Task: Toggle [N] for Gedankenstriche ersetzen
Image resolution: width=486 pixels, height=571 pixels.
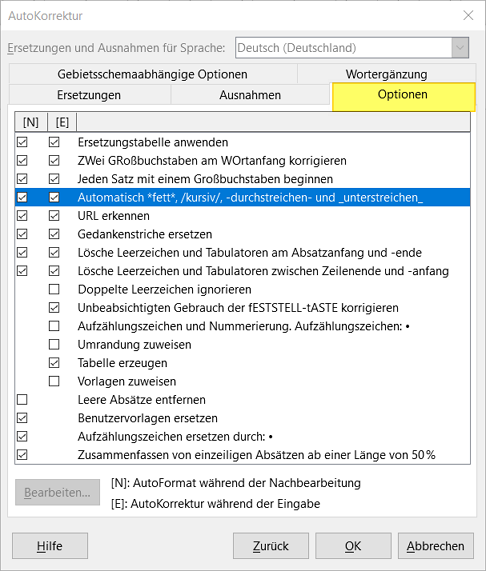Action: tap(22, 234)
